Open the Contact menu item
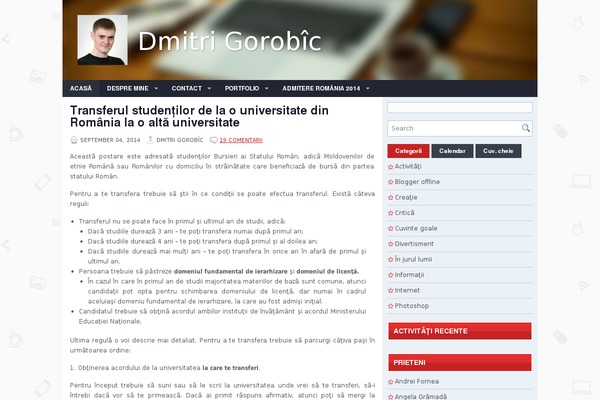The image size is (600, 400). (x=186, y=88)
